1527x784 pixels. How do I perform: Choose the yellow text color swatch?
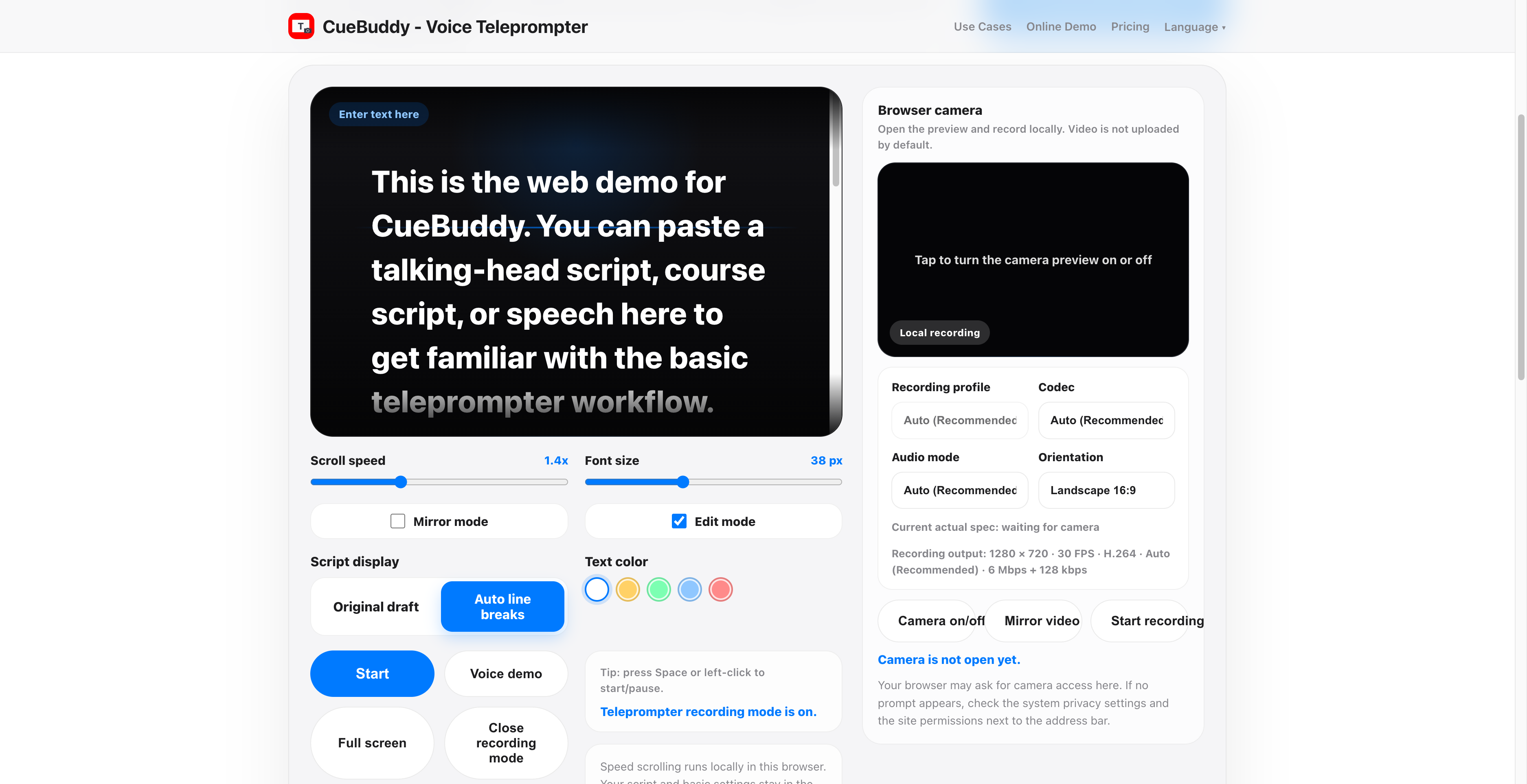click(628, 590)
